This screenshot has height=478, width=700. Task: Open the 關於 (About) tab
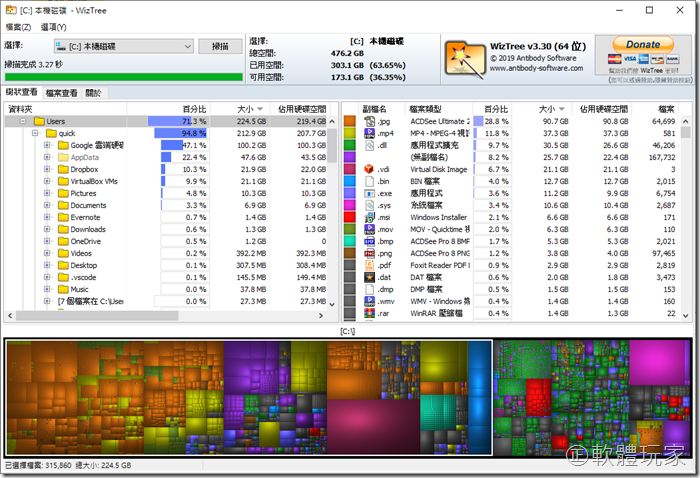click(x=93, y=93)
